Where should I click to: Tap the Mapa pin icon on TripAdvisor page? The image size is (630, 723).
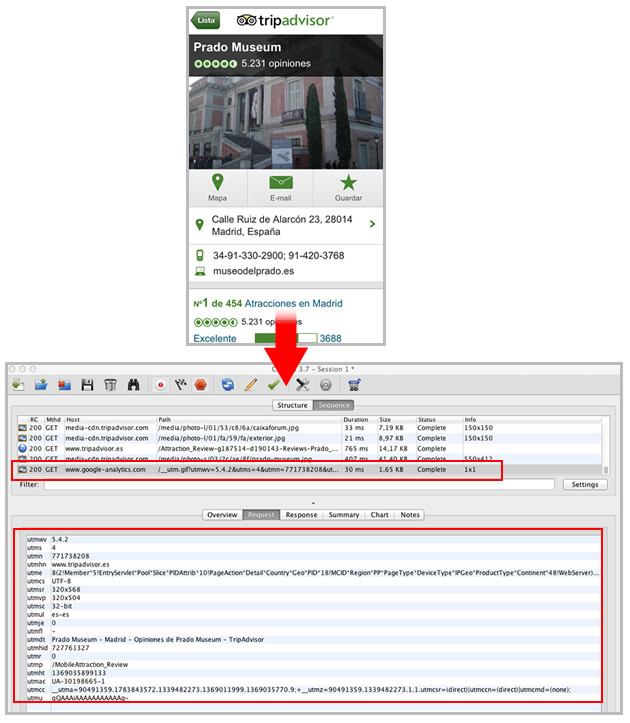(218, 183)
